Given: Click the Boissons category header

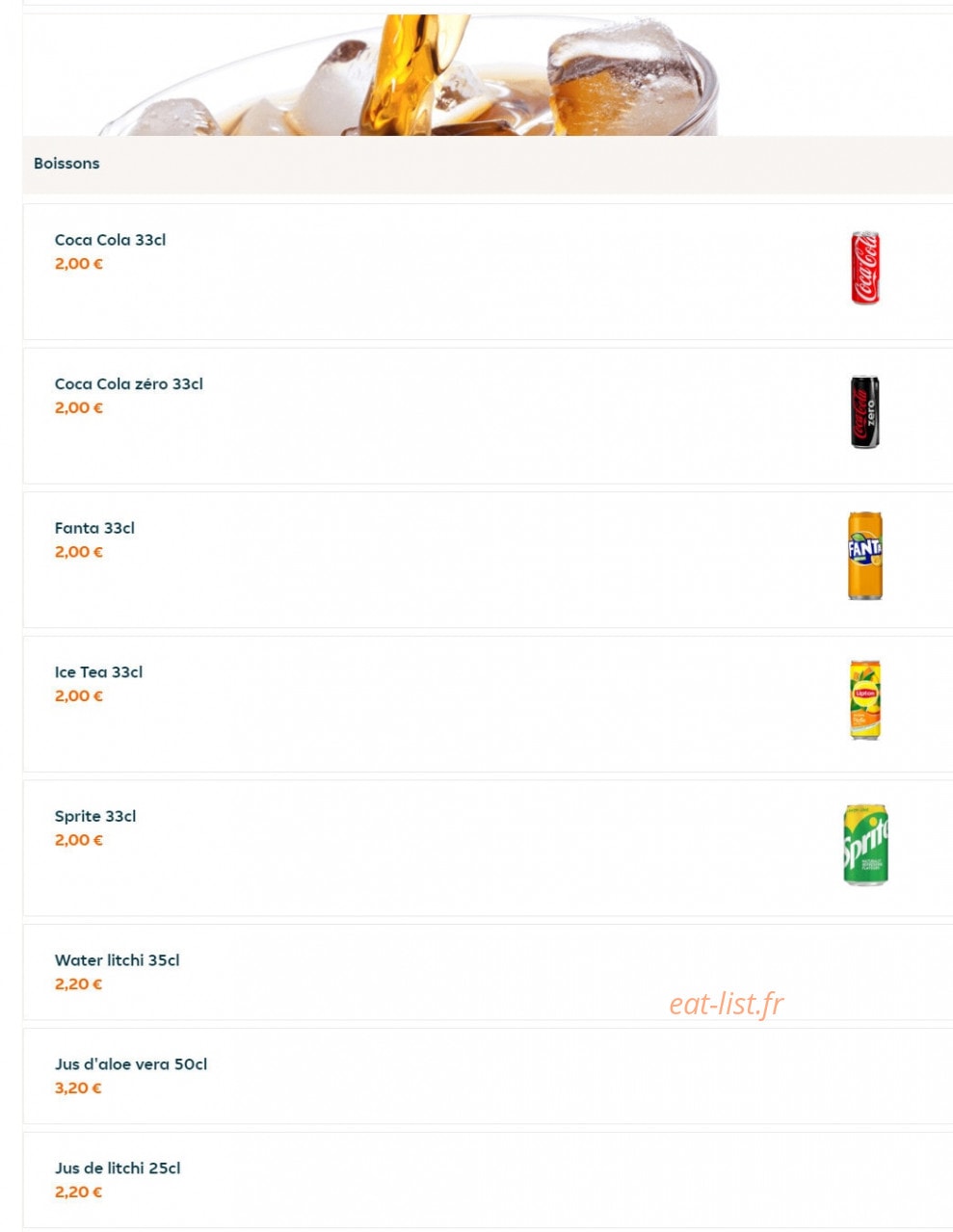Looking at the screenshot, I should pos(66,164).
